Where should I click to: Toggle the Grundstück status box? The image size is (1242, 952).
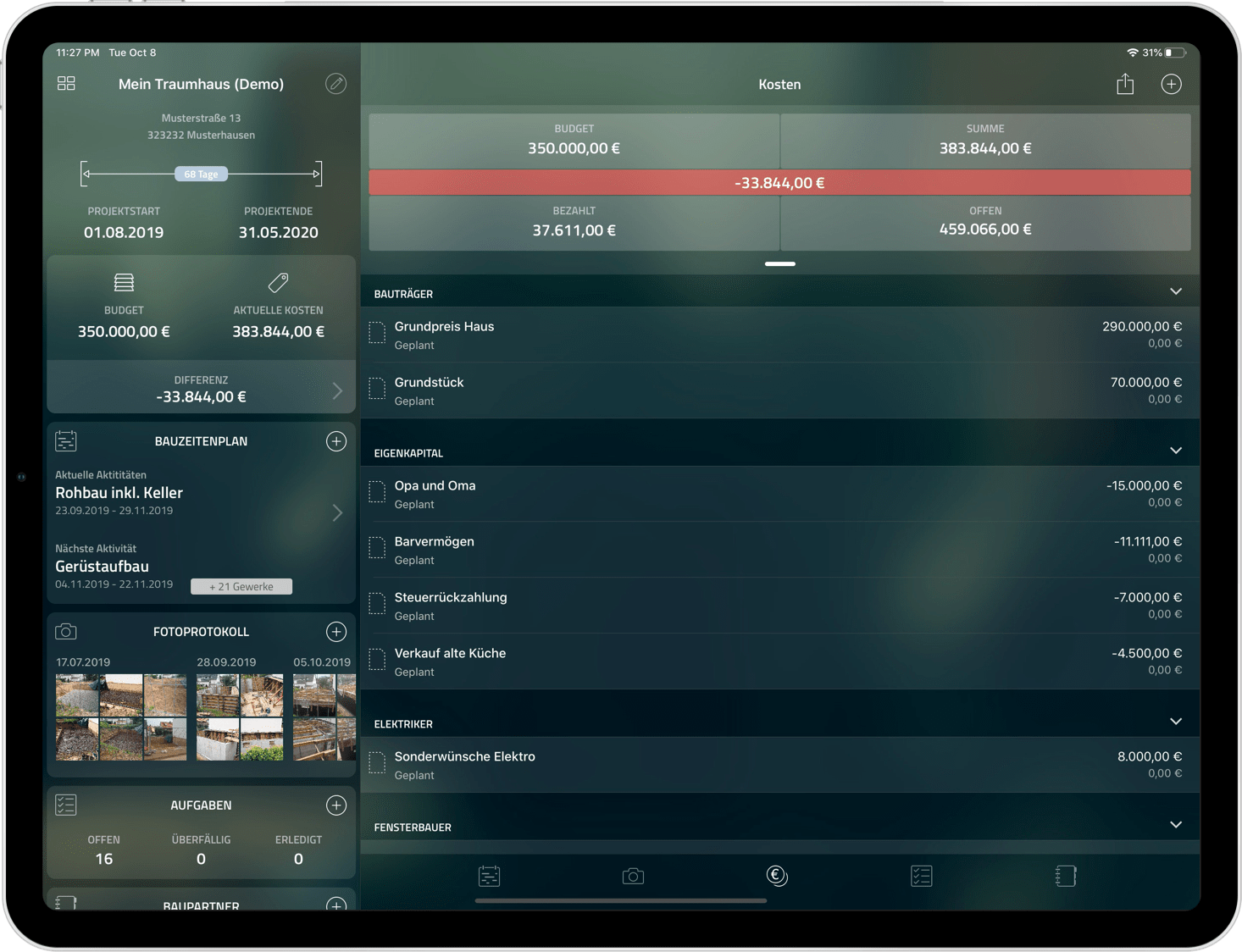pos(377,389)
